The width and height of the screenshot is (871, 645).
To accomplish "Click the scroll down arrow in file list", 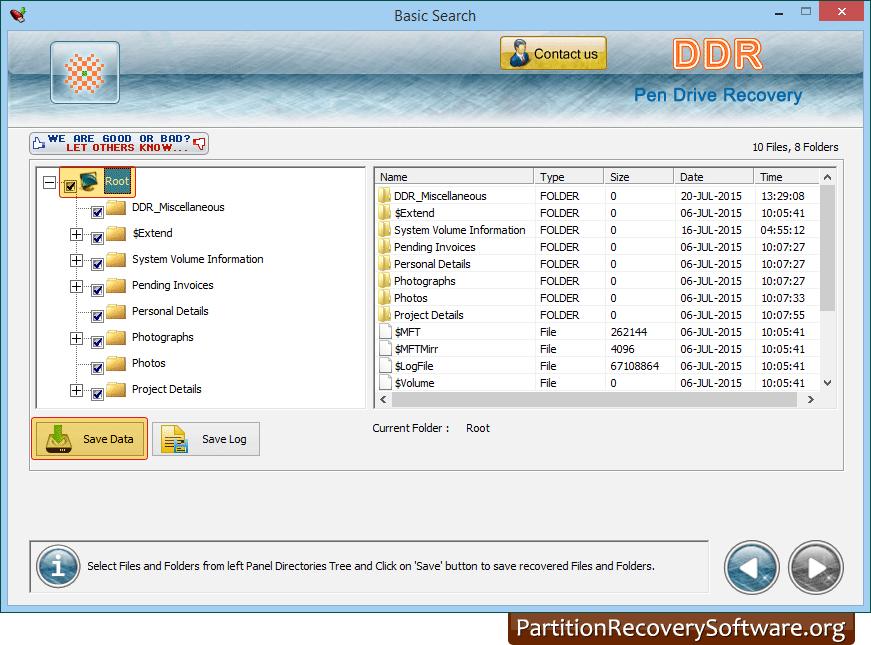I will [x=827, y=383].
